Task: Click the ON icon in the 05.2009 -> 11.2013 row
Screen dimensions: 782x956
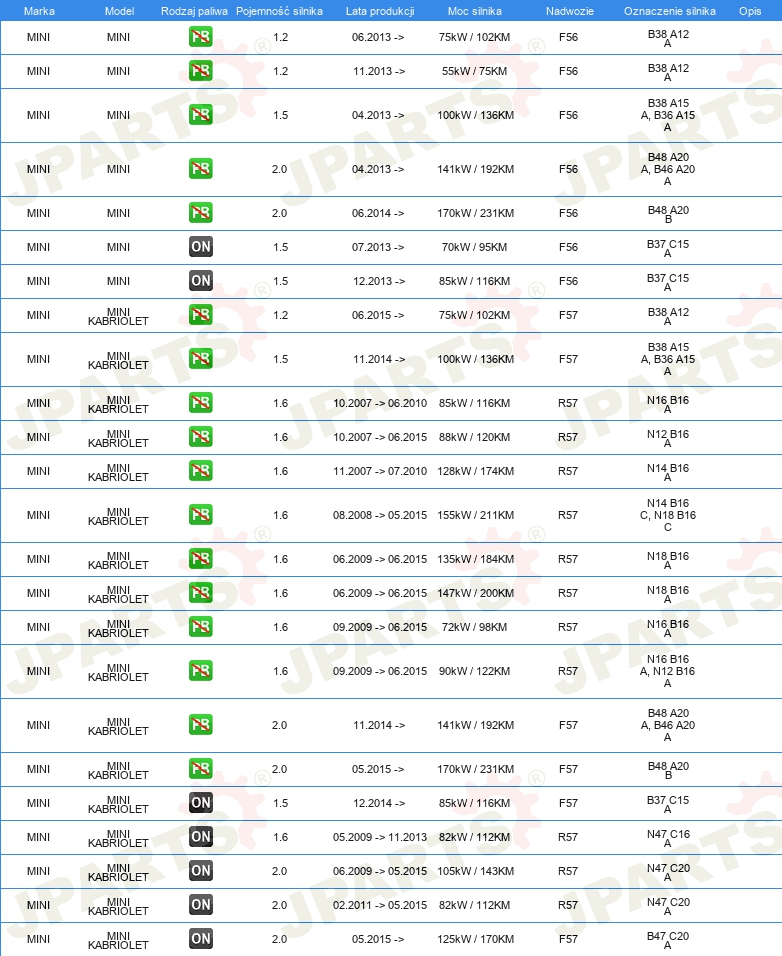Action: coord(201,837)
